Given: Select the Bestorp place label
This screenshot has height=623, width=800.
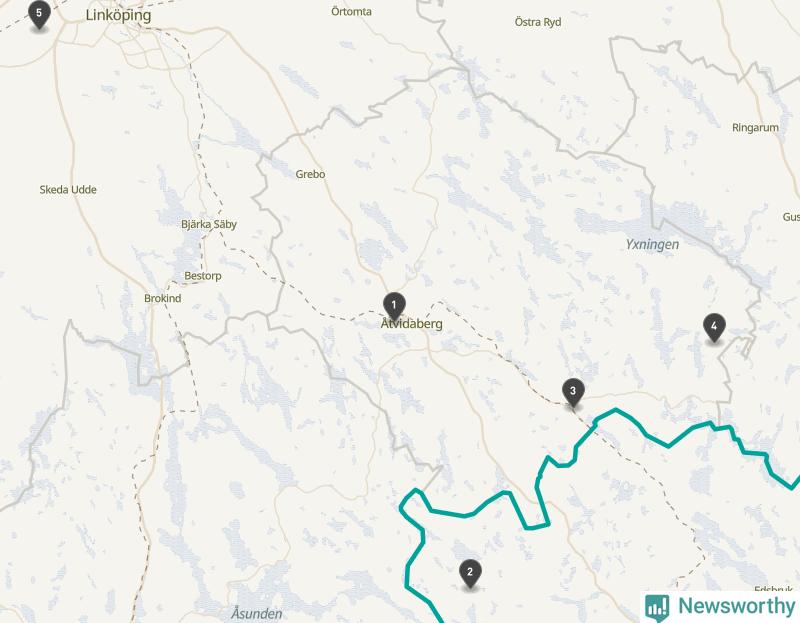Looking at the screenshot, I should [x=203, y=276].
